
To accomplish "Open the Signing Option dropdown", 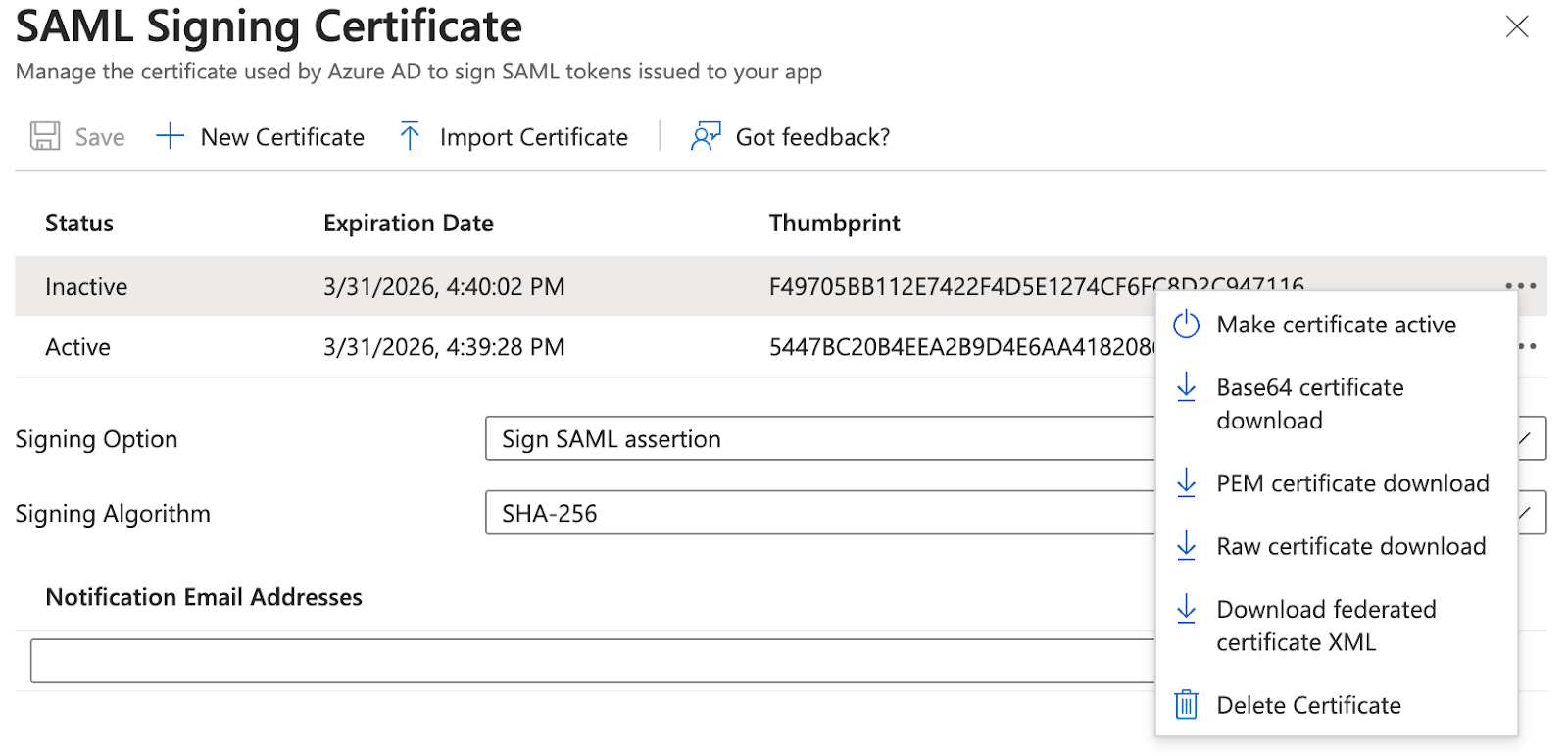I will [819, 438].
